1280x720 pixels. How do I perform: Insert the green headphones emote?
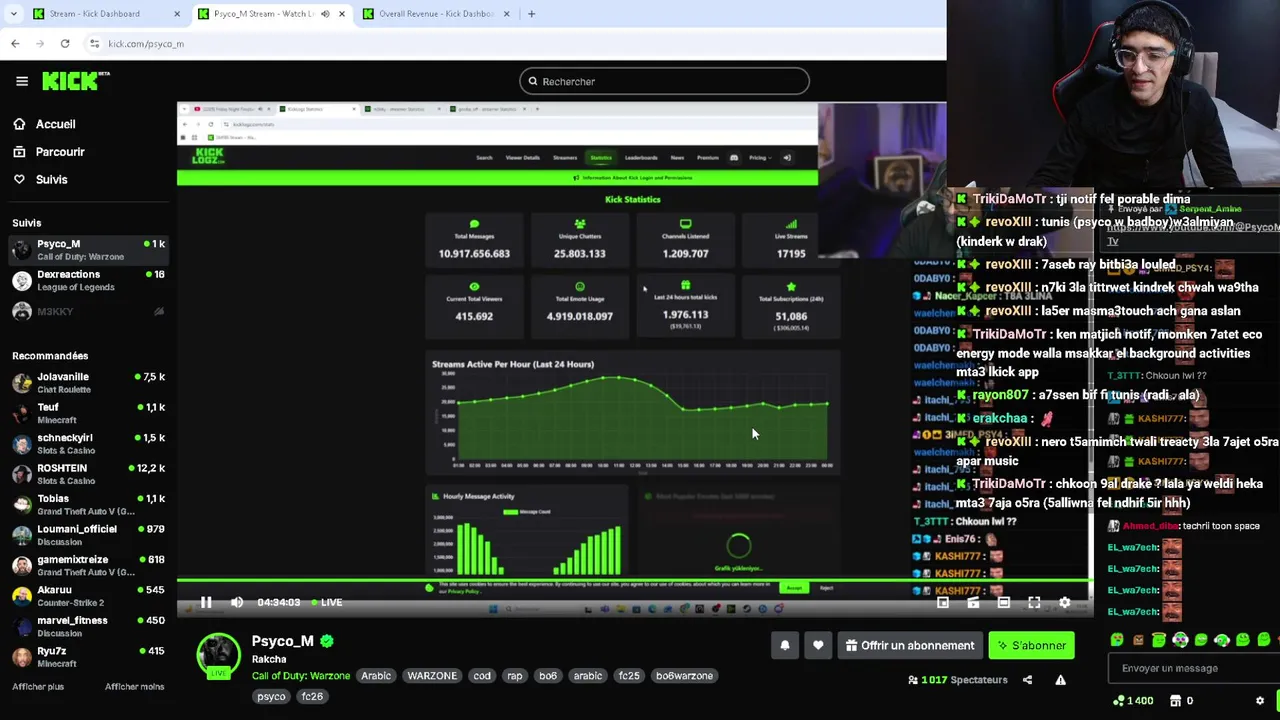pos(1222,640)
